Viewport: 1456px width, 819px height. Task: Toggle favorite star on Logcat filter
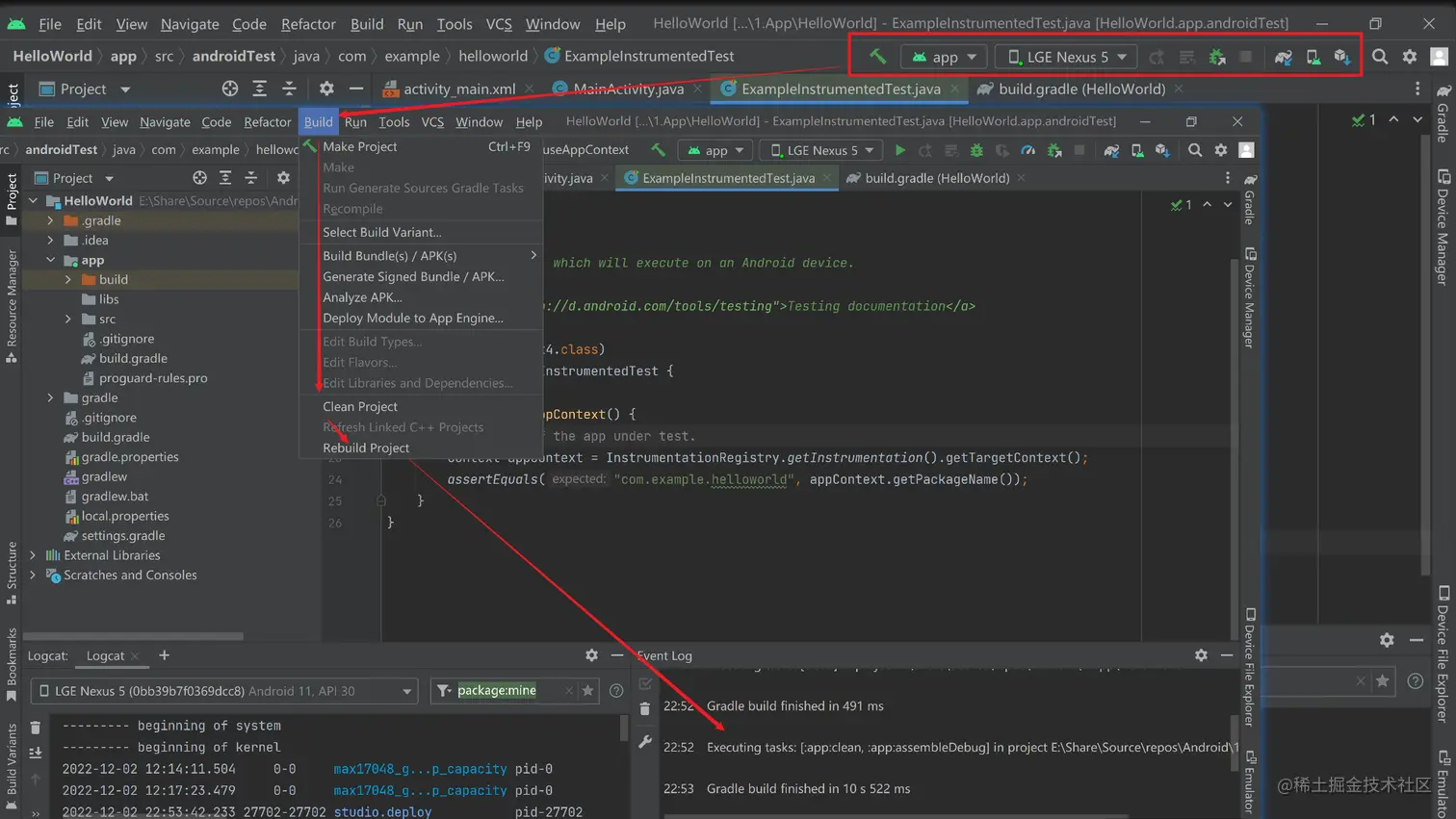587,691
